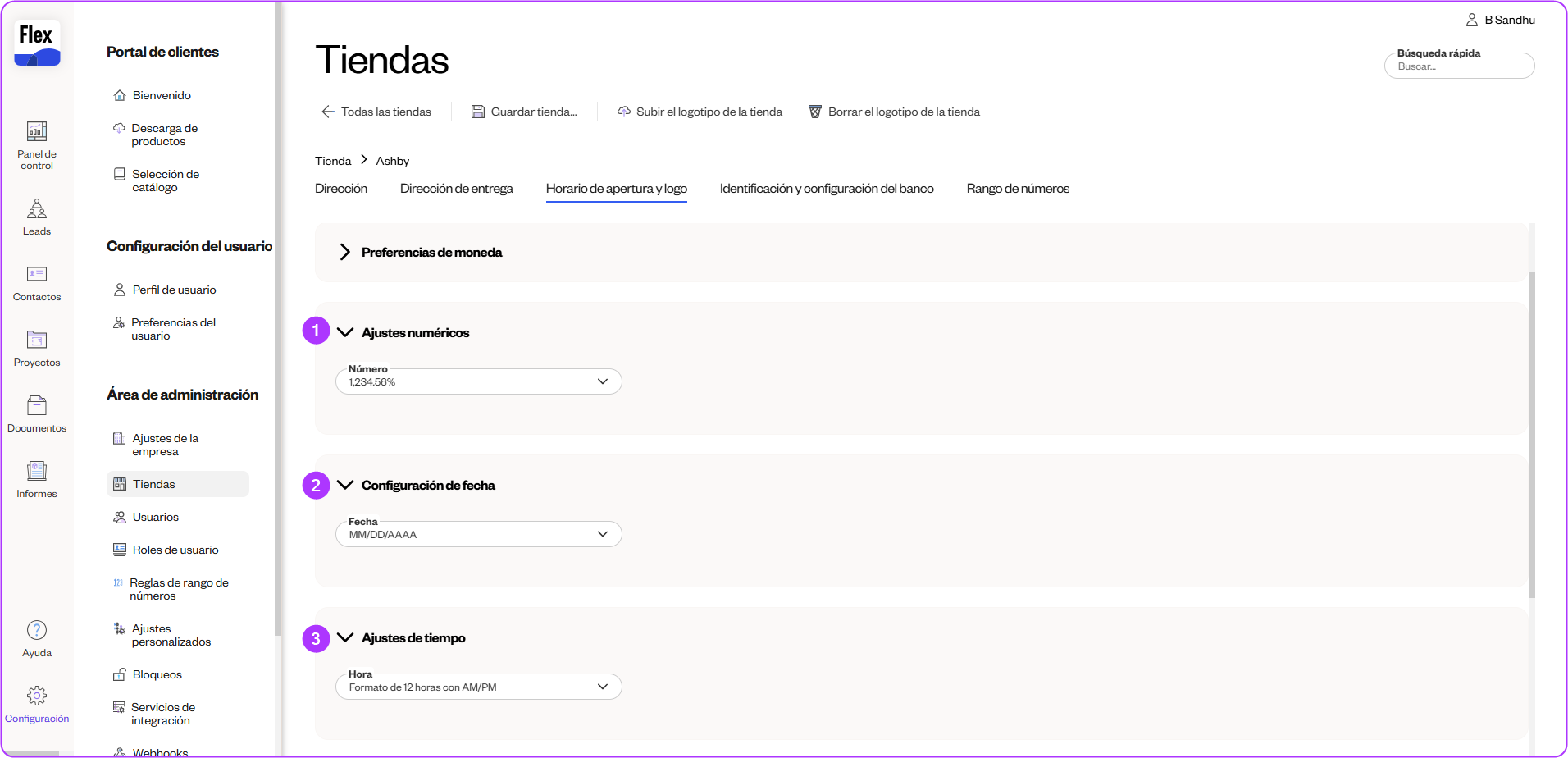Click Guardar tienda button
Viewport: 1568px width, 758px height.
[x=524, y=112]
